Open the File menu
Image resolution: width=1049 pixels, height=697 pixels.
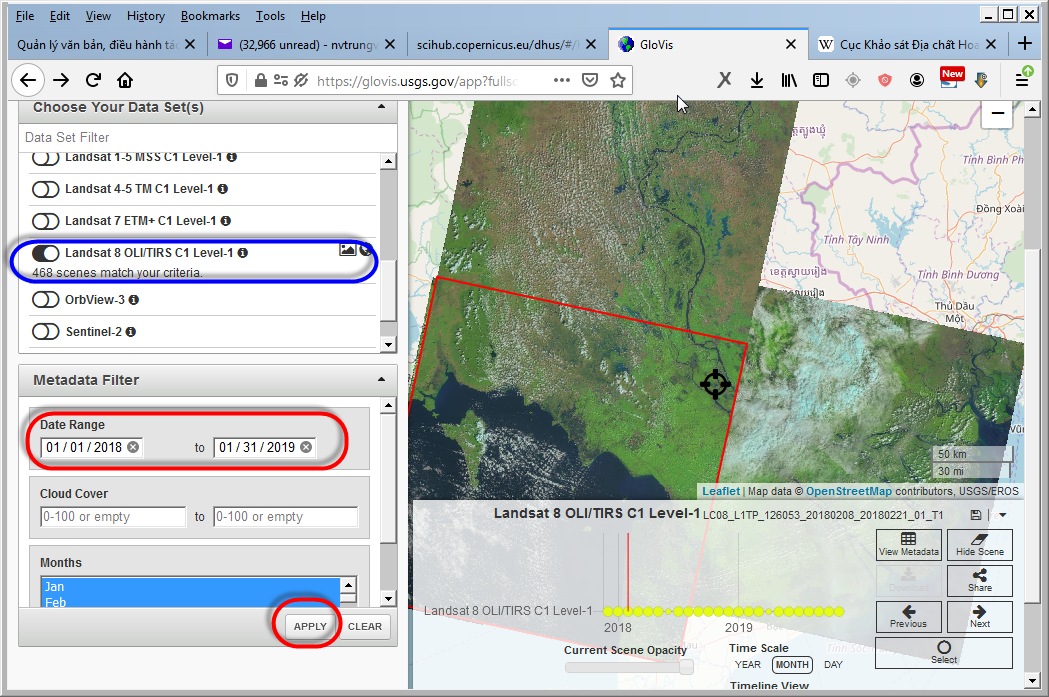click(25, 16)
